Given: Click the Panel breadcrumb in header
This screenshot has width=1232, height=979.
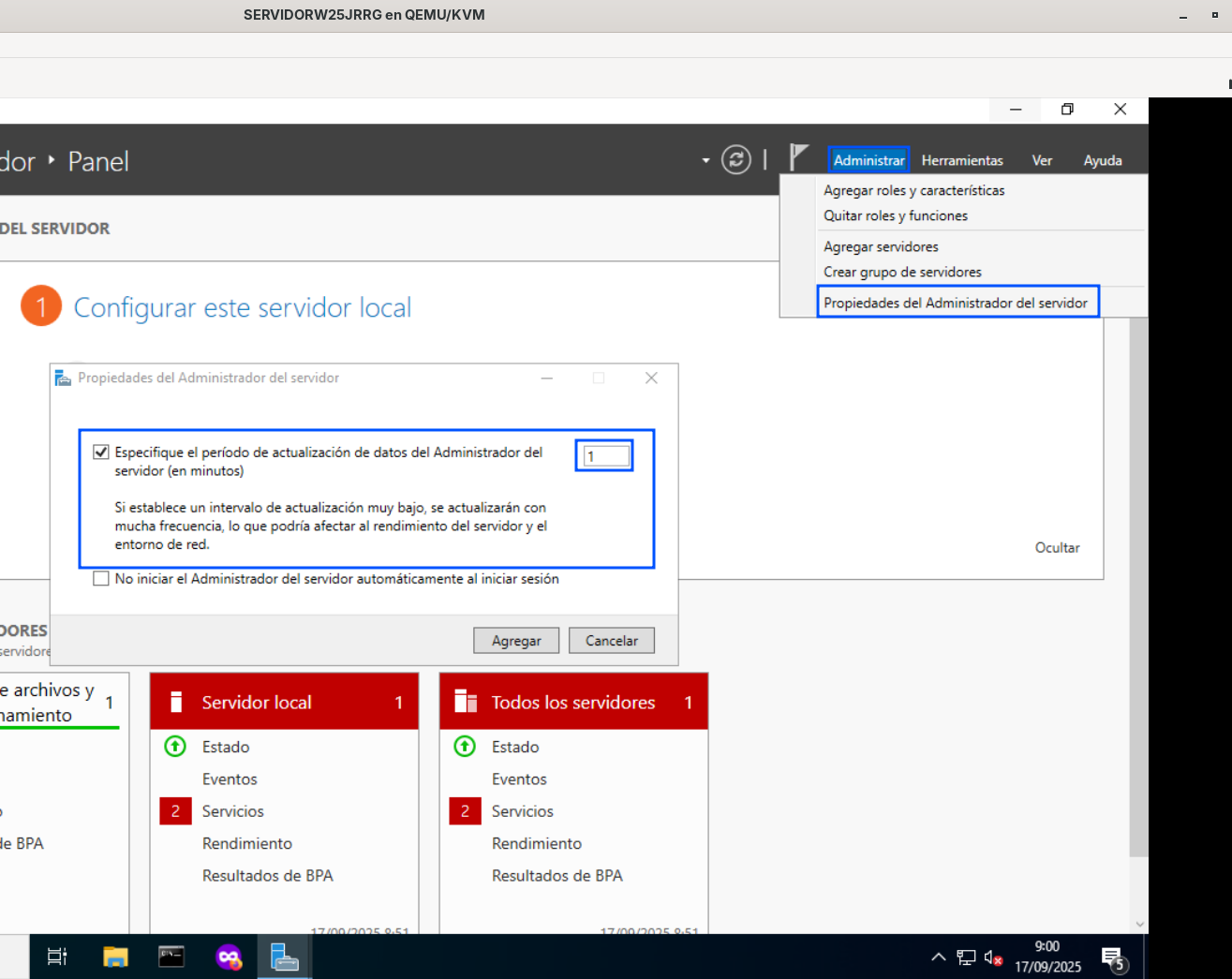Looking at the screenshot, I should (x=98, y=161).
